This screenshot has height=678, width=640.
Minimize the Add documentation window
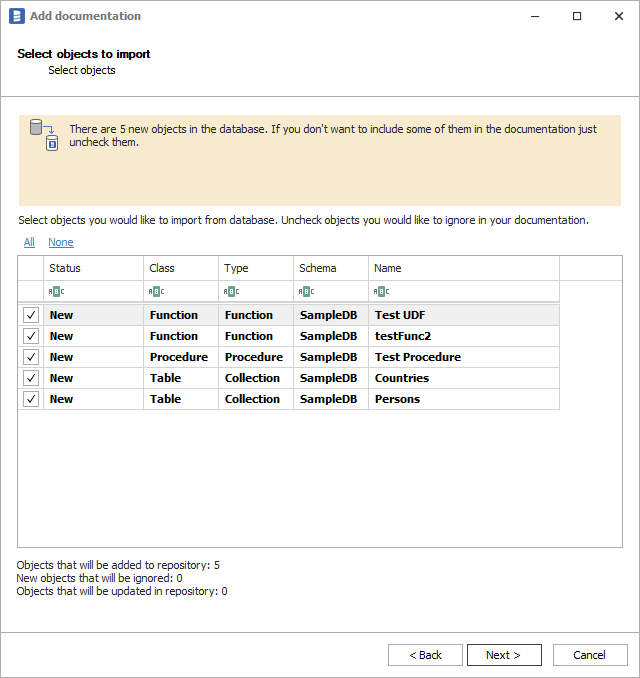[x=535, y=16]
